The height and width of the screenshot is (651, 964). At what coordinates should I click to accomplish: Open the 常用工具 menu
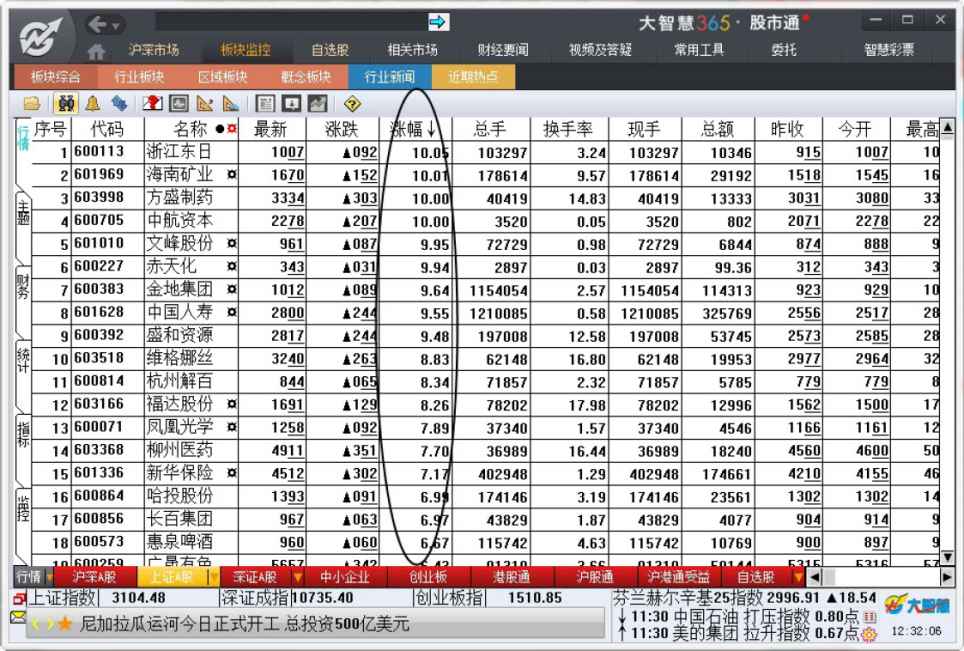699,50
